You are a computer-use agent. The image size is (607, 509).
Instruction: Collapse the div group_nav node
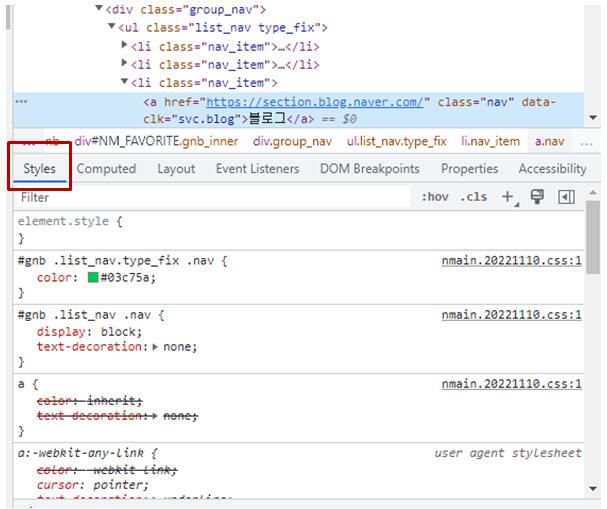click(99, 8)
